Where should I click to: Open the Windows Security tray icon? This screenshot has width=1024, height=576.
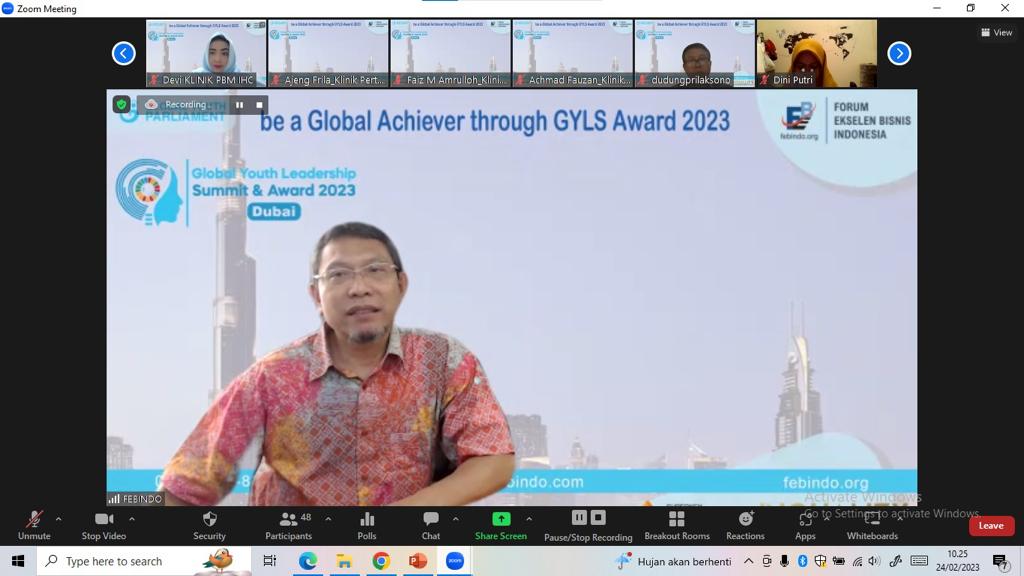820,561
